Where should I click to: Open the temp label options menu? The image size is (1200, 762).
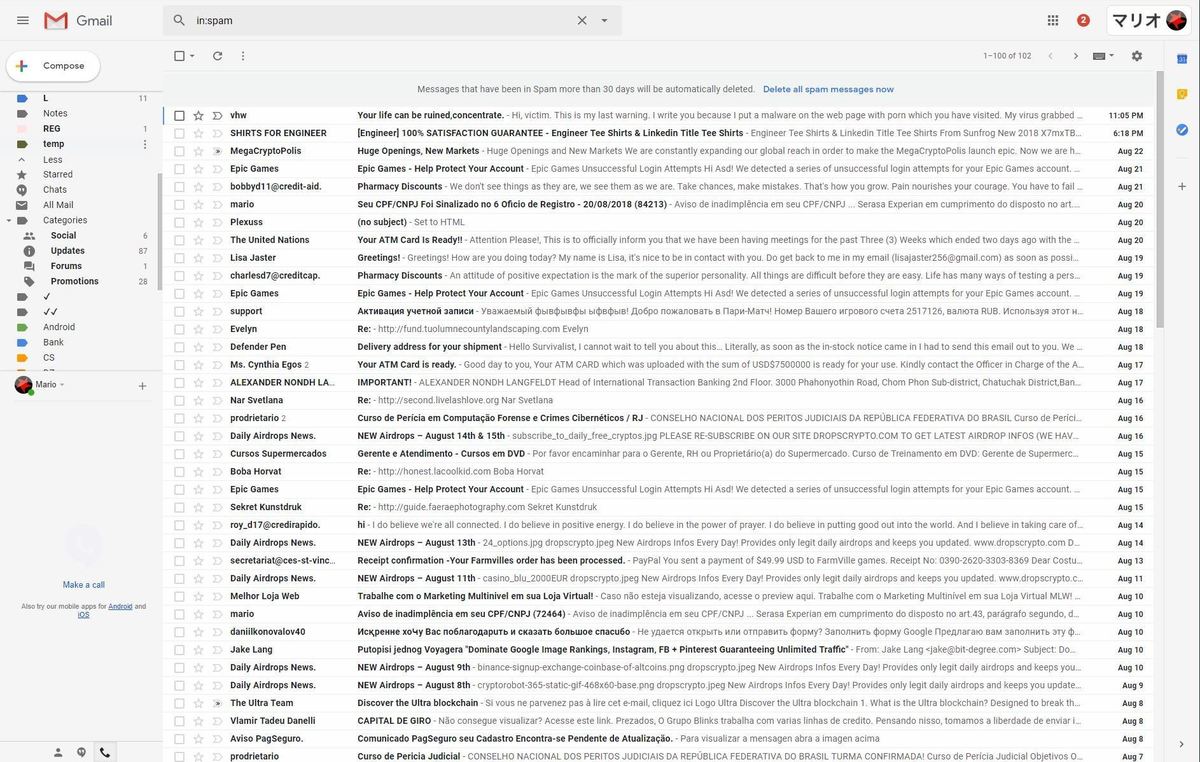click(144, 144)
